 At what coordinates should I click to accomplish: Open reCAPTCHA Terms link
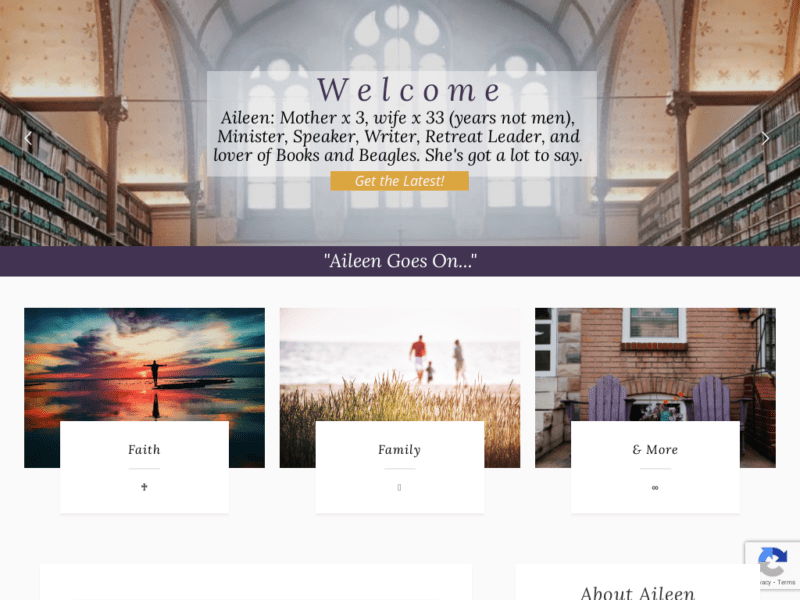point(787,582)
